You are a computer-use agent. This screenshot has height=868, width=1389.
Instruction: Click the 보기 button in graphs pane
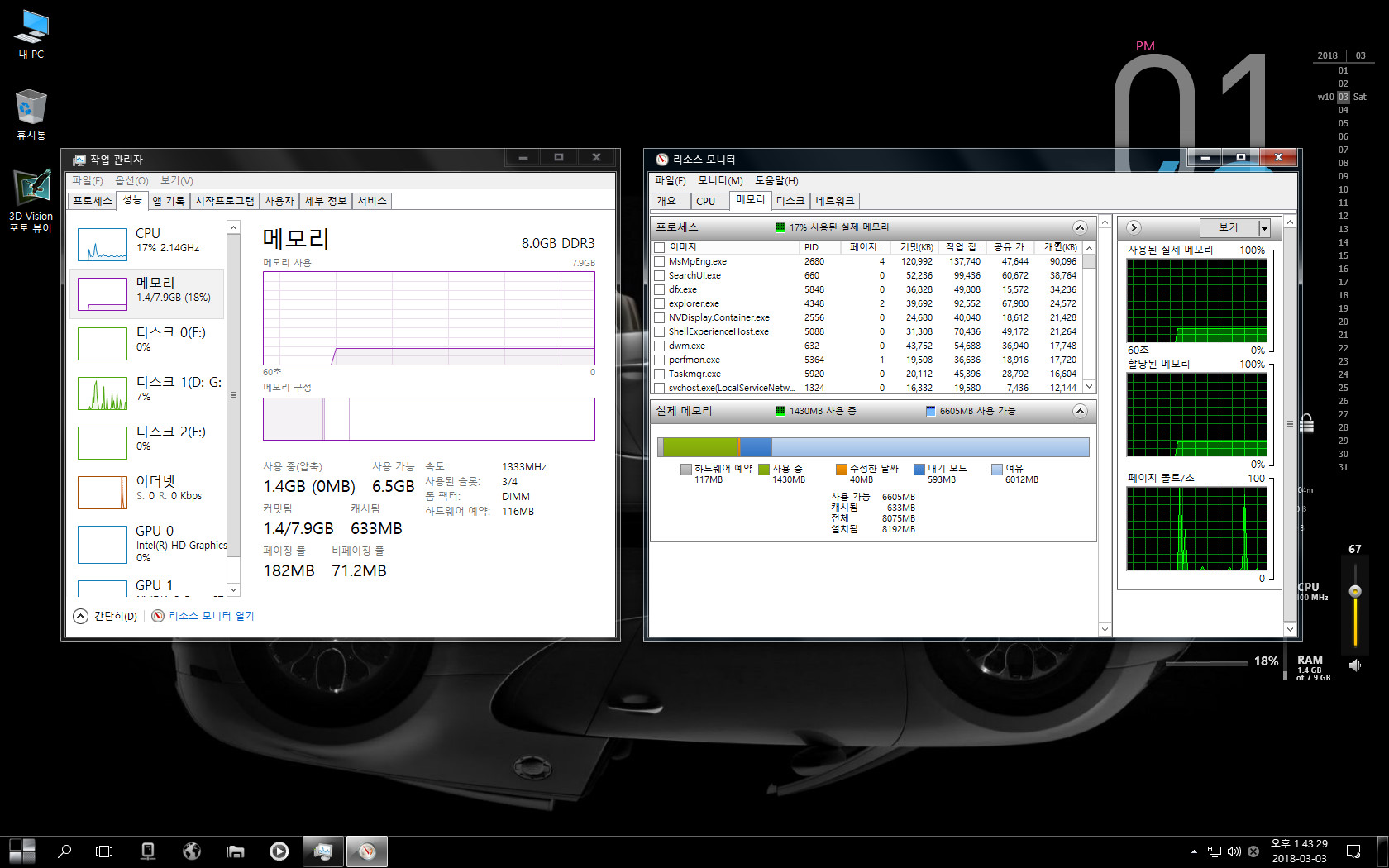pos(1229,227)
